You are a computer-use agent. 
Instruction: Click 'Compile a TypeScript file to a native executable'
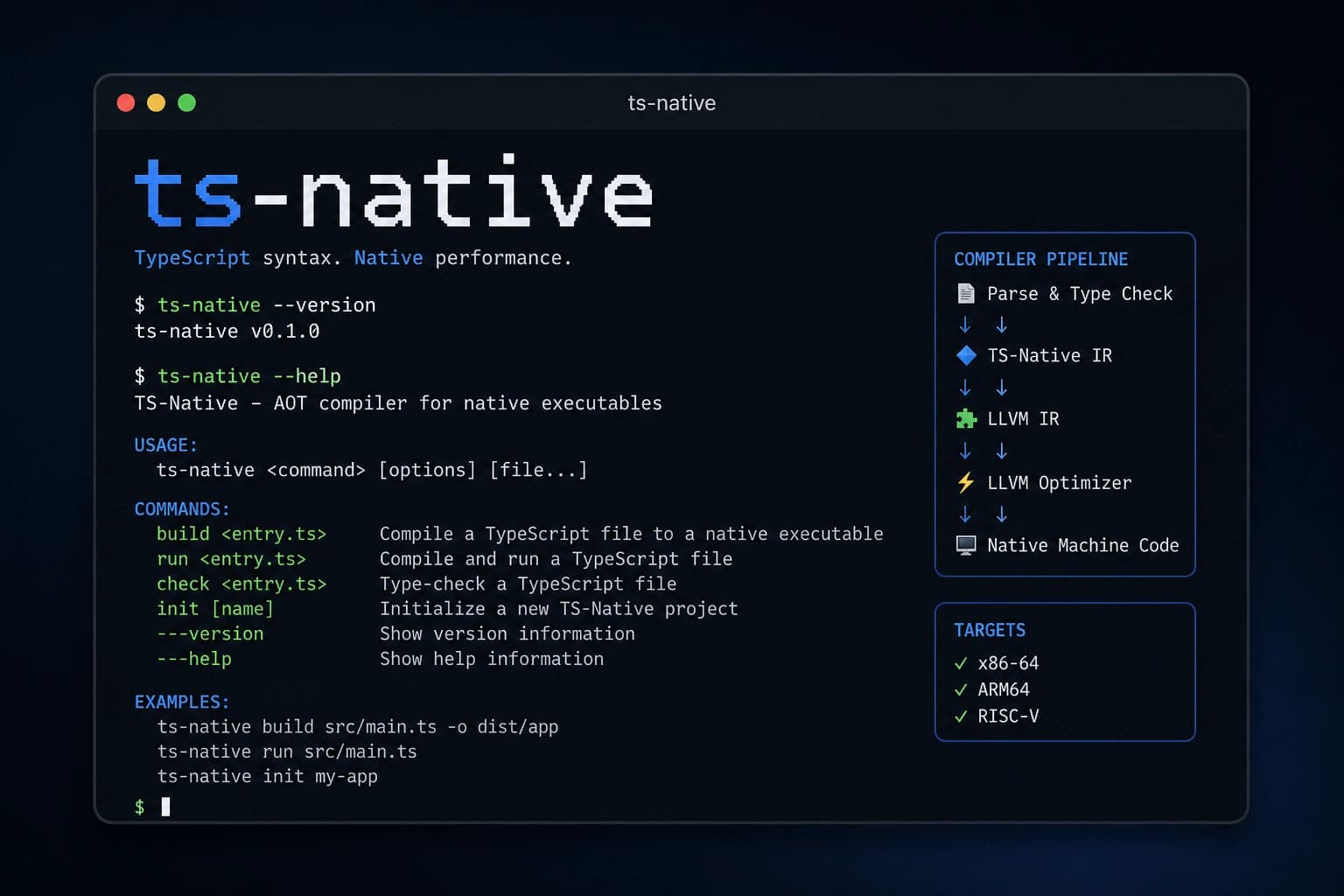(x=632, y=534)
